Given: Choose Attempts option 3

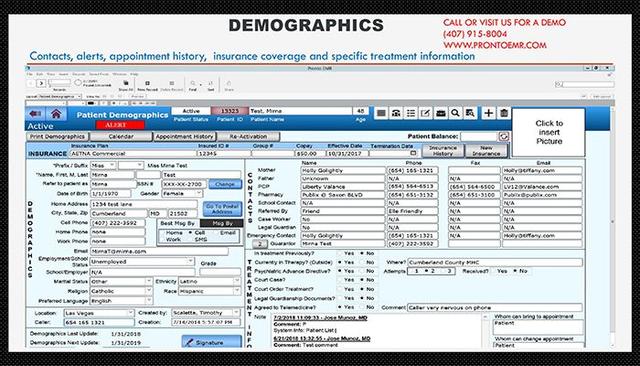Looking at the screenshot, I should point(443,271).
